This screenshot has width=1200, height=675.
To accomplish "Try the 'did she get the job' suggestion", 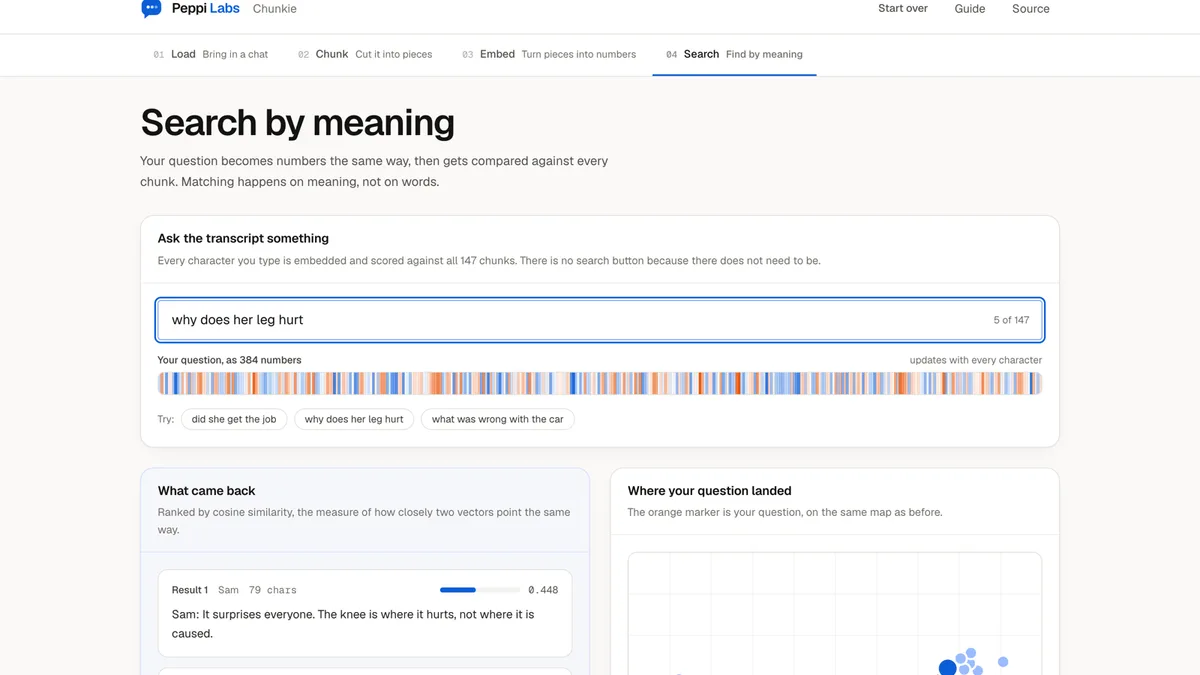I will (234, 419).
